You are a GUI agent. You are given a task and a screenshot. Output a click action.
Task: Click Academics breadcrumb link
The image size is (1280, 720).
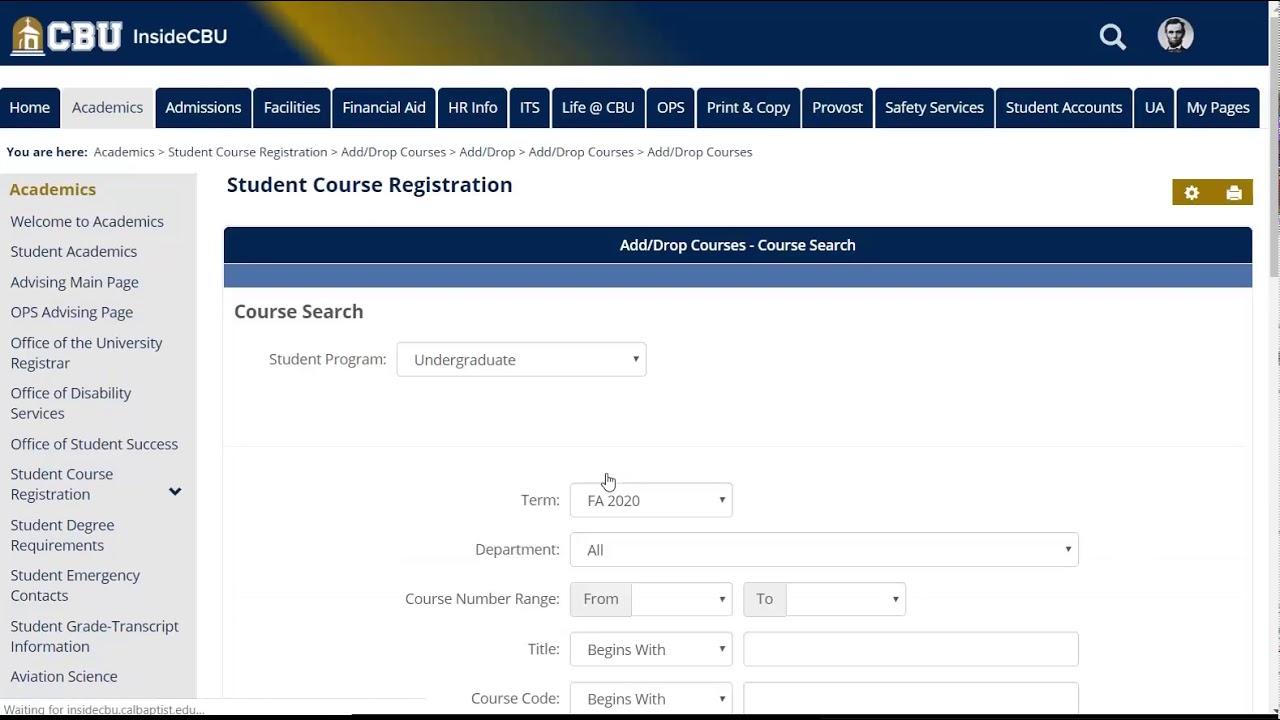point(124,152)
